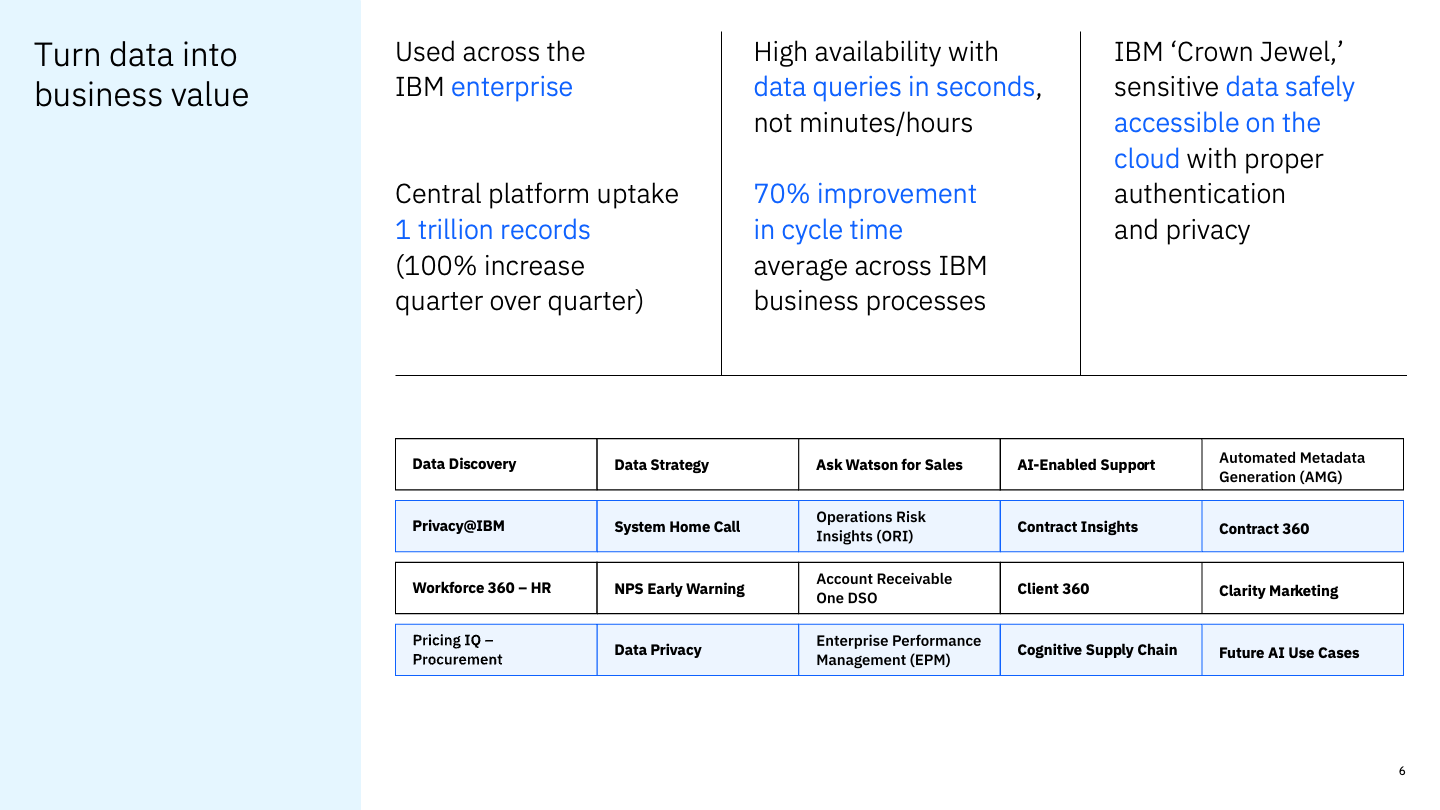Select 'Account Receivable One DSO' cell
The image size is (1440, 810).
click(x=899, y=588)
